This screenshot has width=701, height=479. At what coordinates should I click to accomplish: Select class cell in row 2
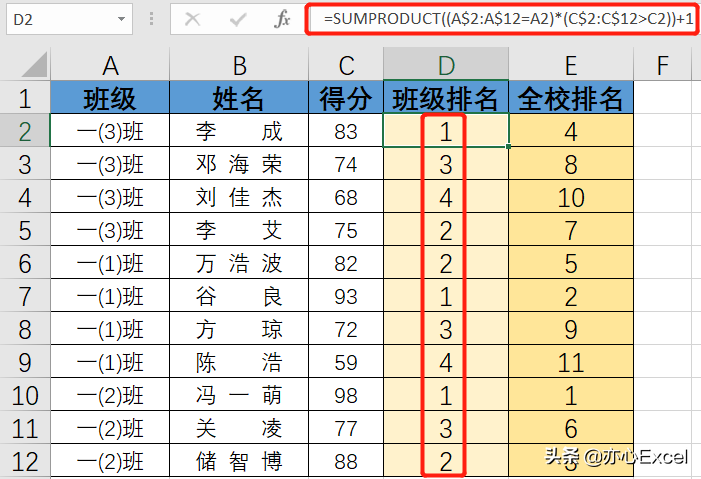(110, 131)
